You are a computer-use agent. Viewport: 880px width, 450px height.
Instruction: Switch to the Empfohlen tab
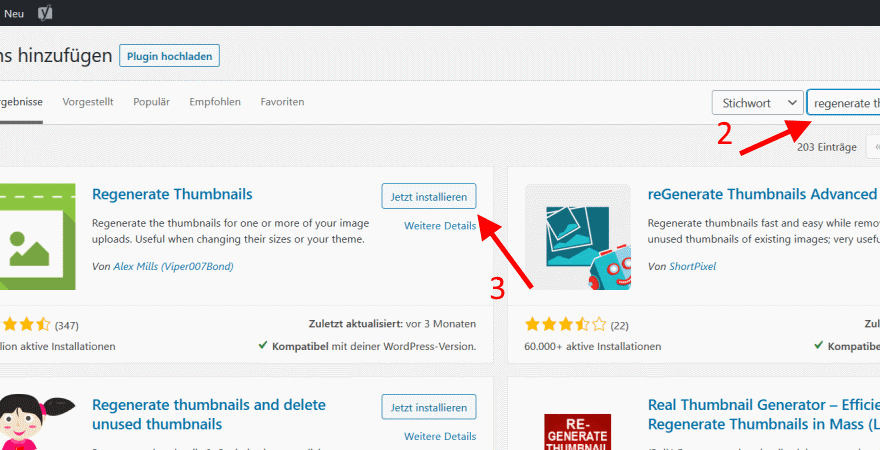tap(215, 102)
